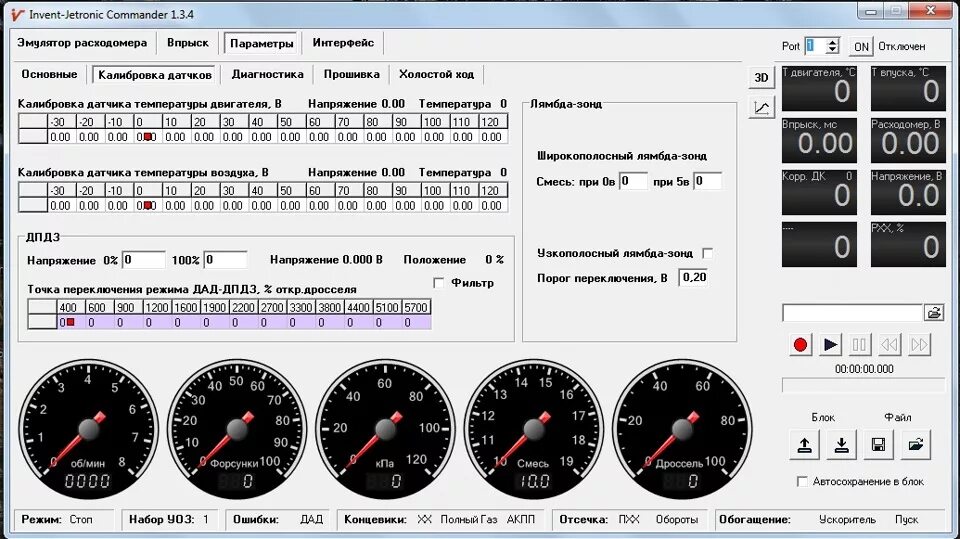
Task: Click the Напряжение, В display panel
Action: pyautogui.click(x=908, y=192)
